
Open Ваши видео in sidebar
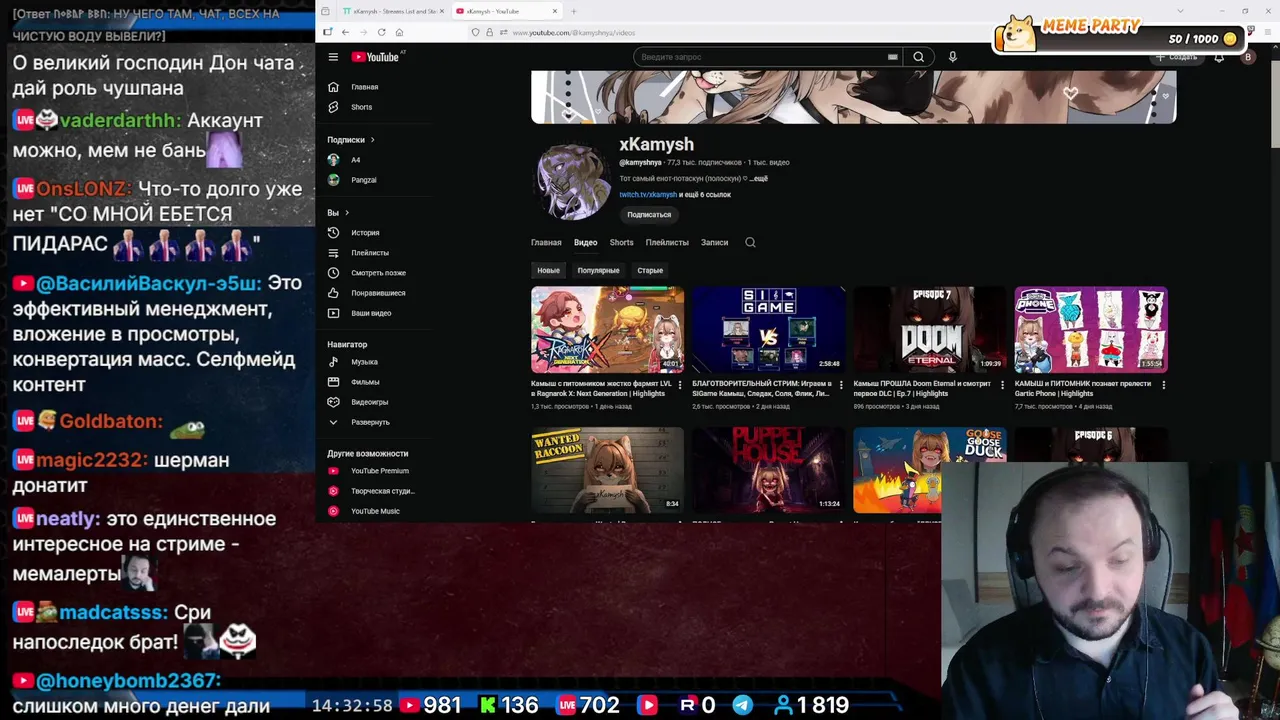[371, 313]
